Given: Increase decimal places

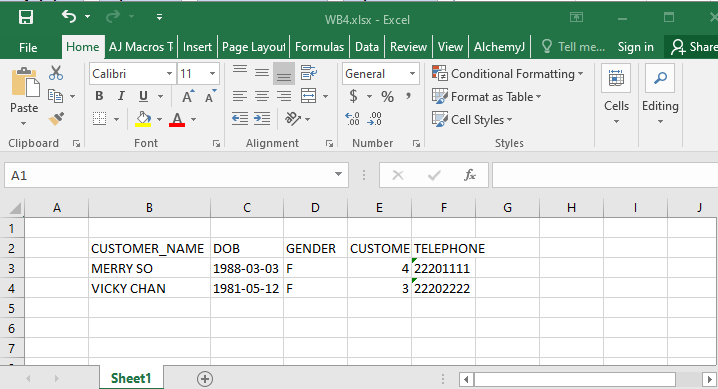Looking at the screenshot, I should pyautogui.click(x=352, y=119).
